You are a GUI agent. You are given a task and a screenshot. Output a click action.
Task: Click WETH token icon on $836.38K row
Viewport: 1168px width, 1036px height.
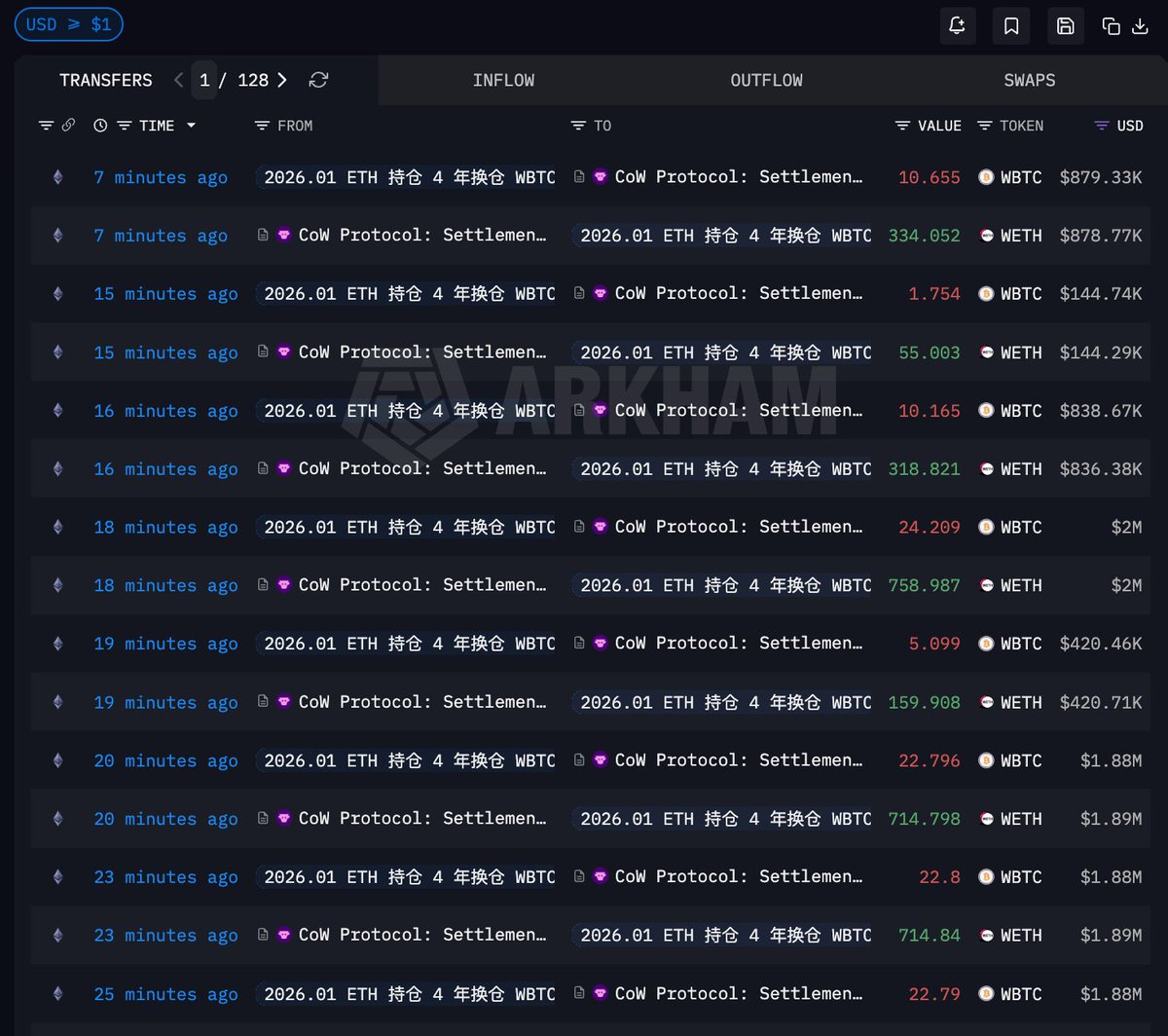986,469
